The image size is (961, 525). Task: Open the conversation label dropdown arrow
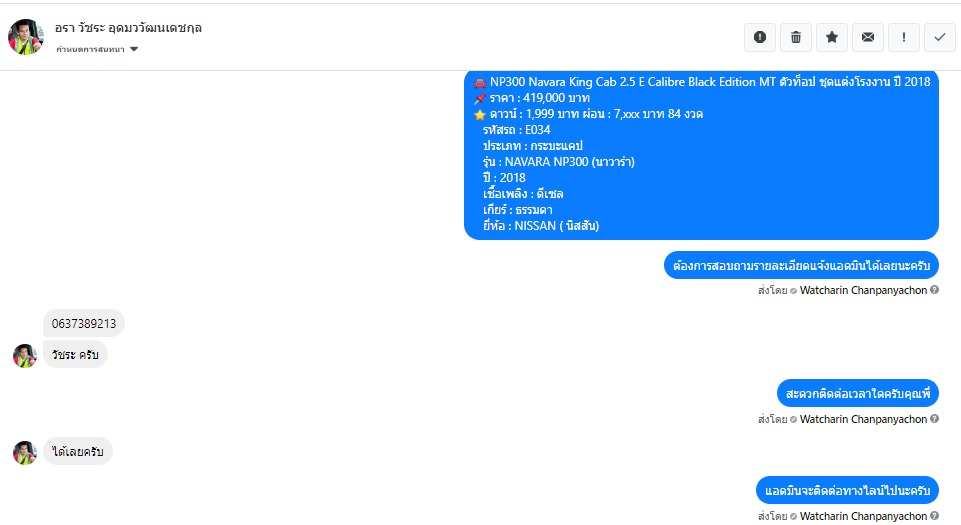tap(134, 49)
